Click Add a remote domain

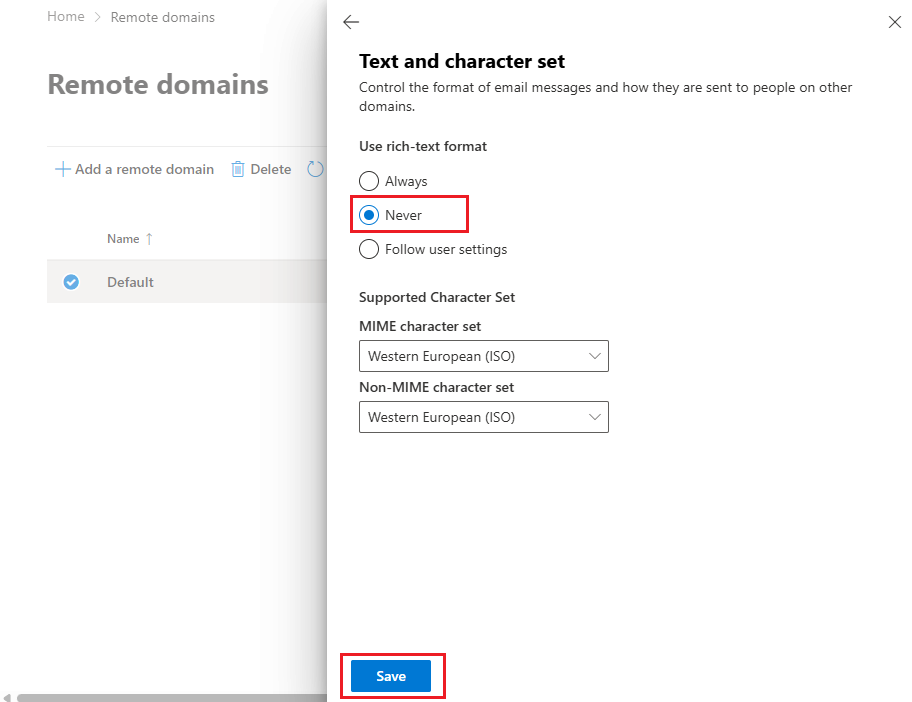pos(134,169)
